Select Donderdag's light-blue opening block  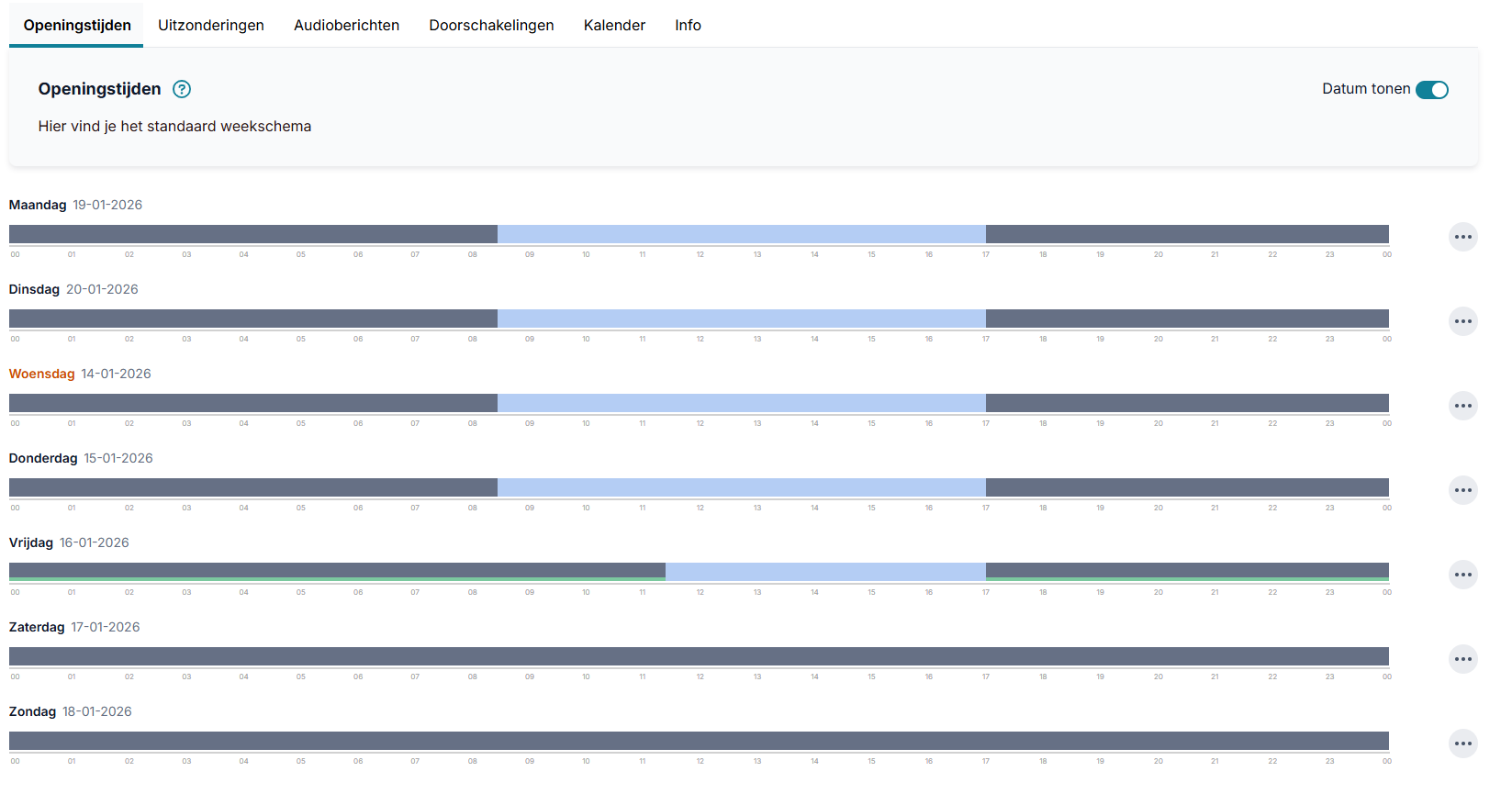(x=742, y=487)
